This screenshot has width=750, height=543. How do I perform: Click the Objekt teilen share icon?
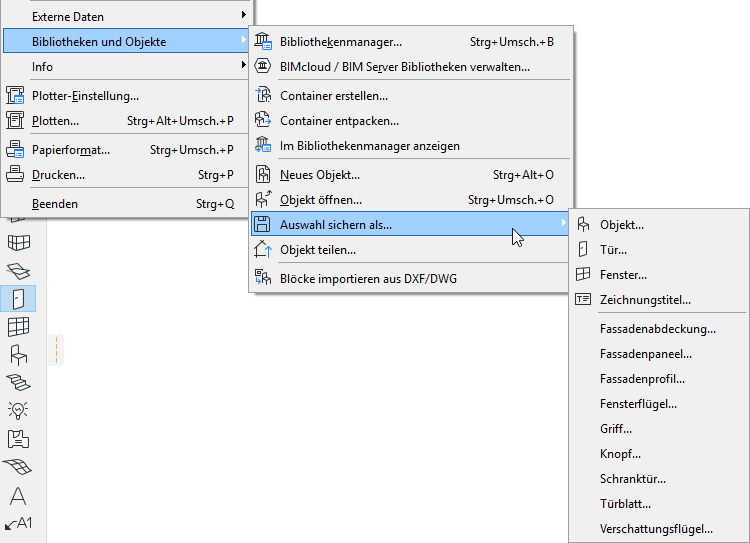pos(263,249)
